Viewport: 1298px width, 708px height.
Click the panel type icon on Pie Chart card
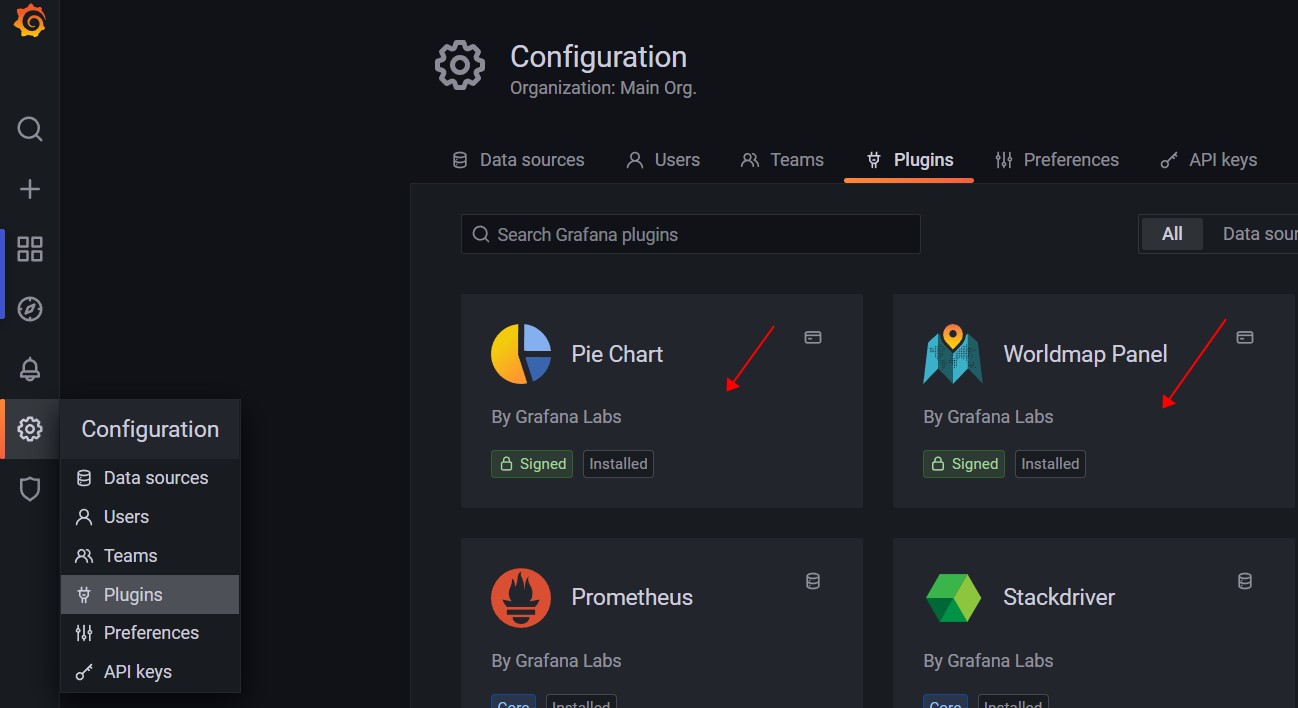pos(813,338)
